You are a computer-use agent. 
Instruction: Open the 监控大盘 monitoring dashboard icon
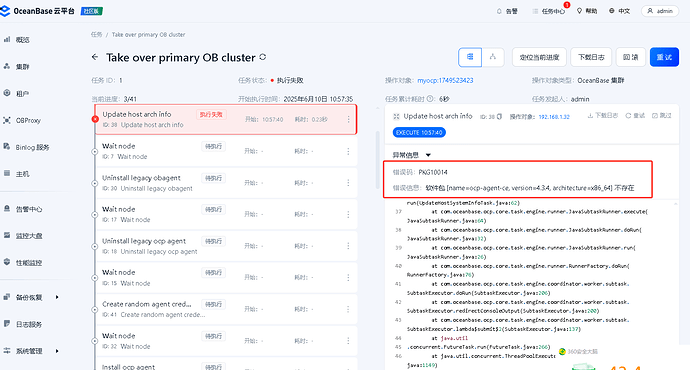pyautogui.click(x=7, y=236)
